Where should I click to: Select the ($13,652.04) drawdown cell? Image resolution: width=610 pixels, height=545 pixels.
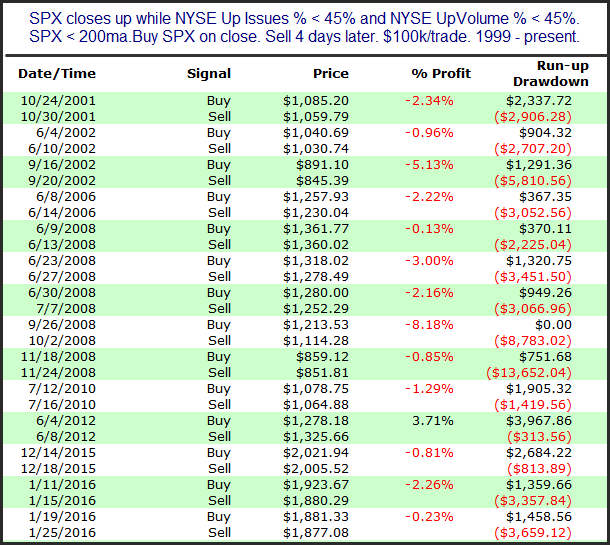click(529, 373)
